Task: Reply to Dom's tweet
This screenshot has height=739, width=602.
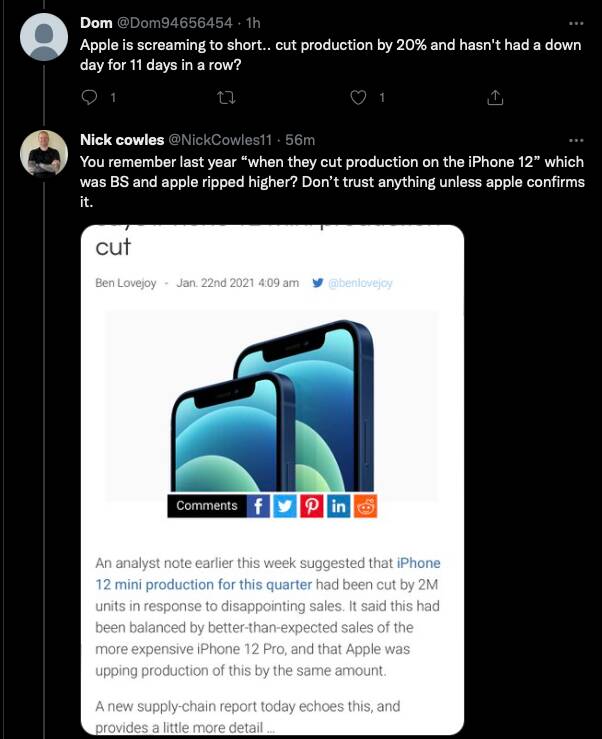Action: [x=88, y=97]
